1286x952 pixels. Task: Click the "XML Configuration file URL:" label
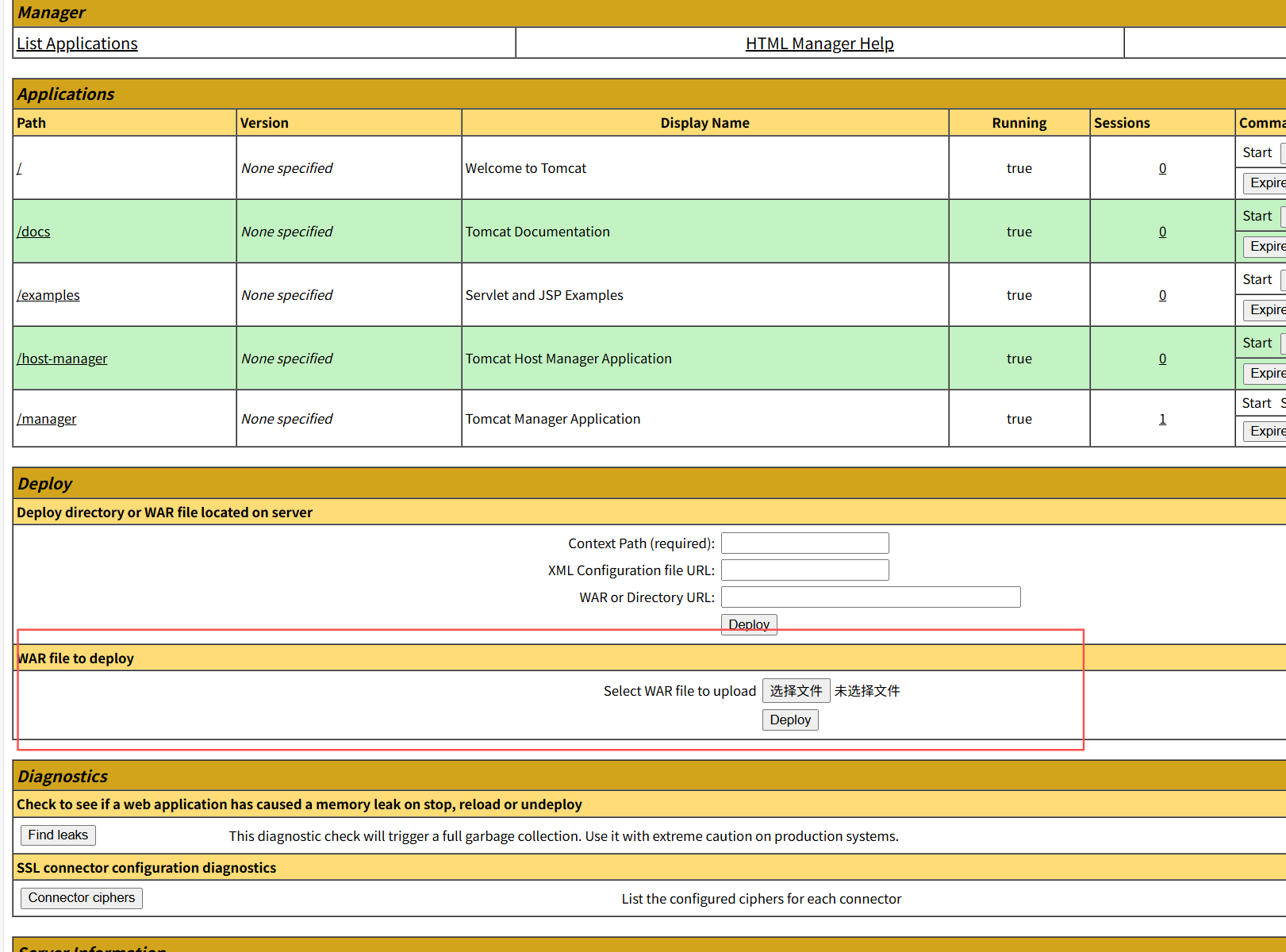pos(631,570)
